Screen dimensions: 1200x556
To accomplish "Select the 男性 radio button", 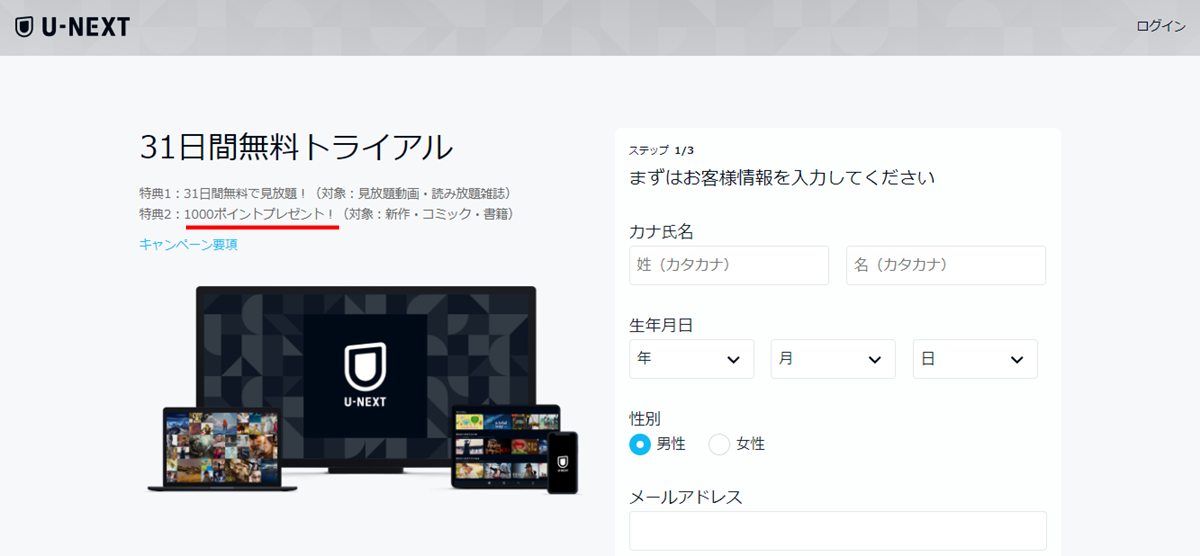I will pyautogui.click(x=640, y=444).
